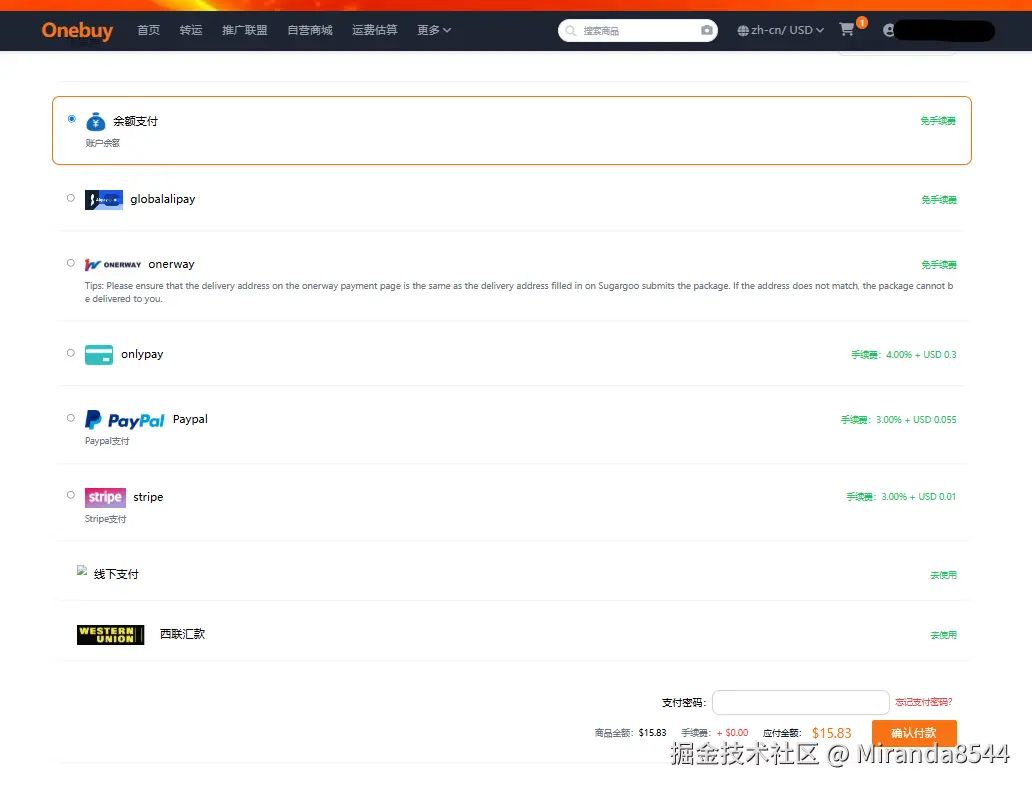Click the Paypal label text
Screen dimensions: 1032x790
[190, 419]
